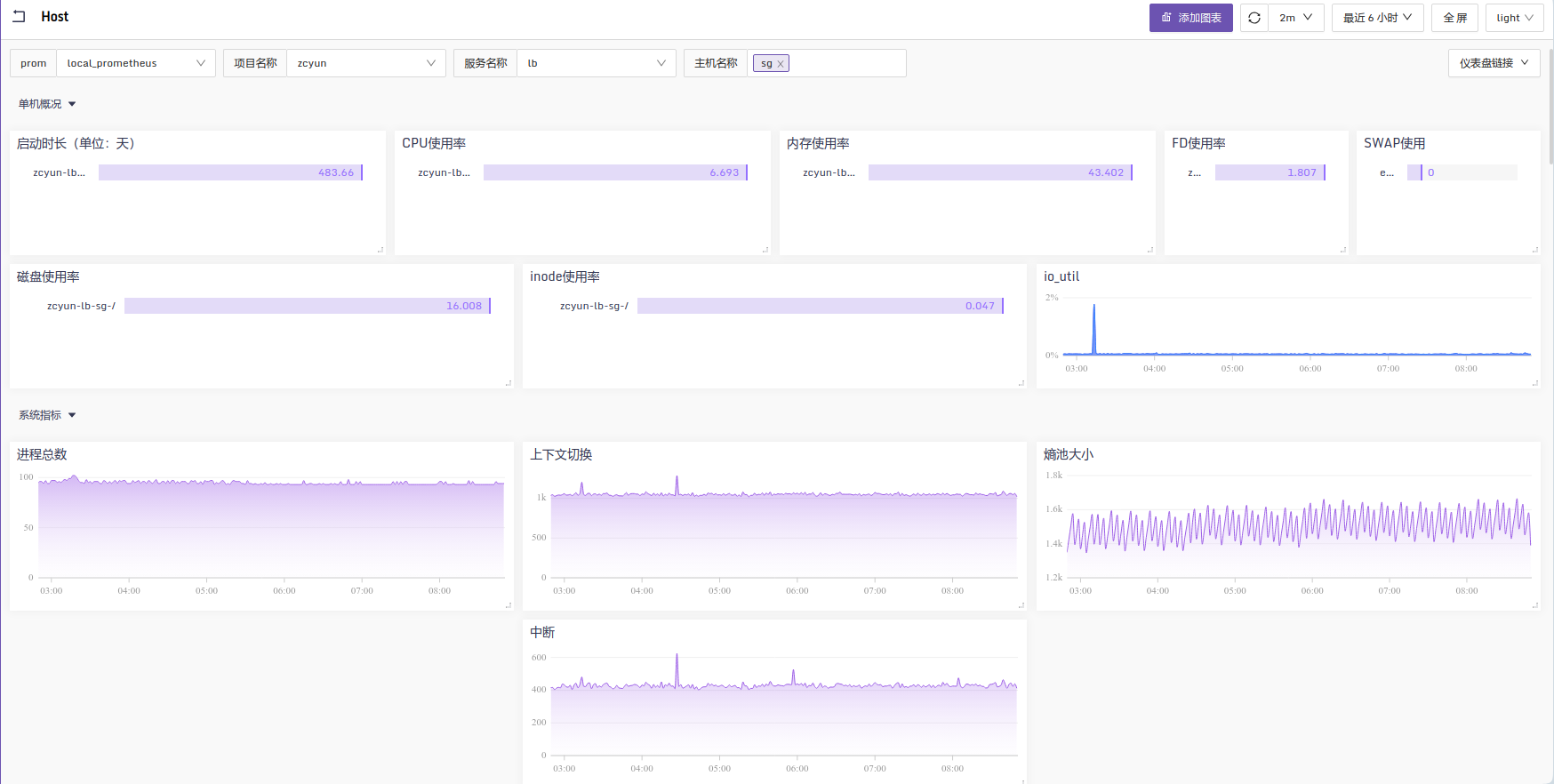Screen dimensions: 1554x784
Task: Click the resize handle of 进程总数 panel
Action: click(509, 605)
